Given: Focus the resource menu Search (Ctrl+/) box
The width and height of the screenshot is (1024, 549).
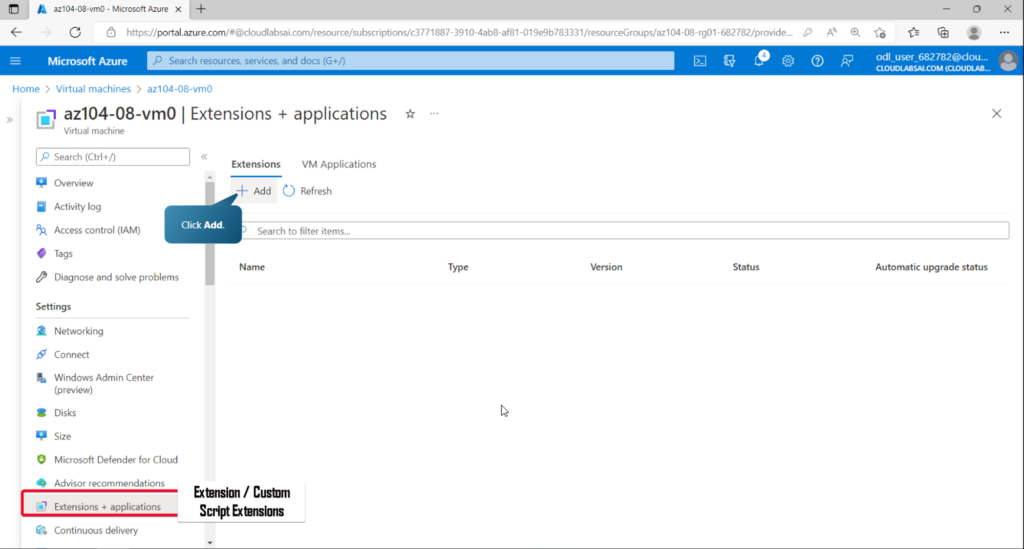Looking at the screenshot, I should click(x=113, y=157).
